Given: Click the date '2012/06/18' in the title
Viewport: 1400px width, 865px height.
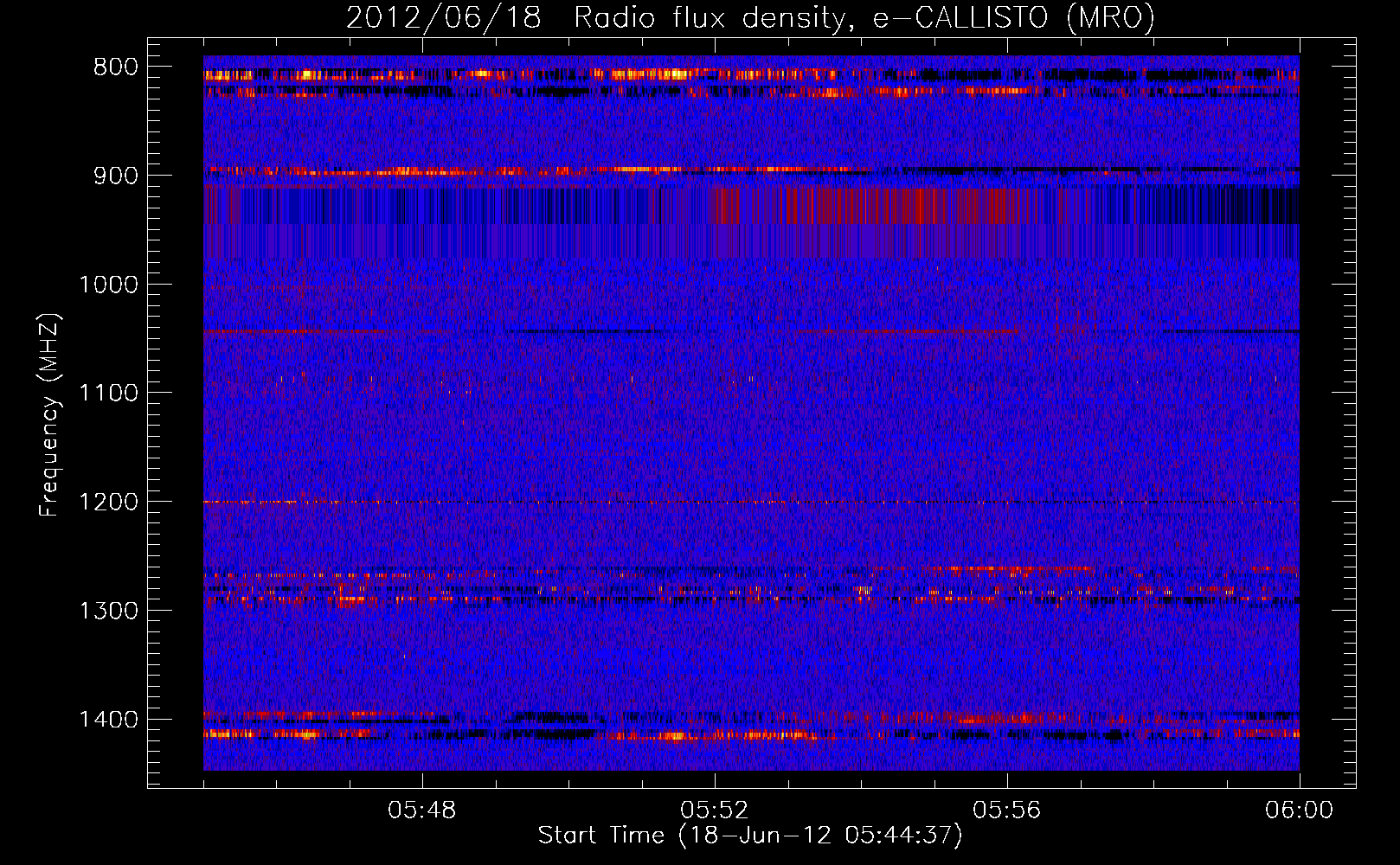Looking at the screenshot, I should 444,18.
